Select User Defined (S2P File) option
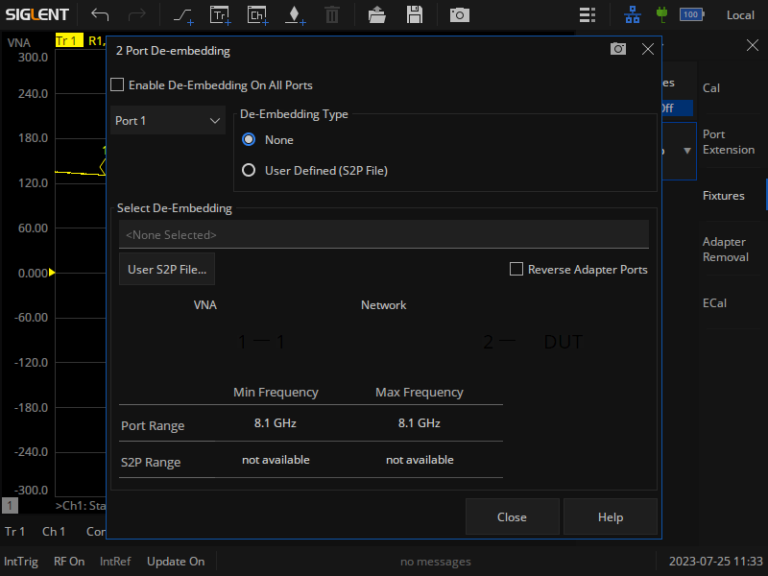Viewport: 768px width, 576px height. tap(249, 170)
